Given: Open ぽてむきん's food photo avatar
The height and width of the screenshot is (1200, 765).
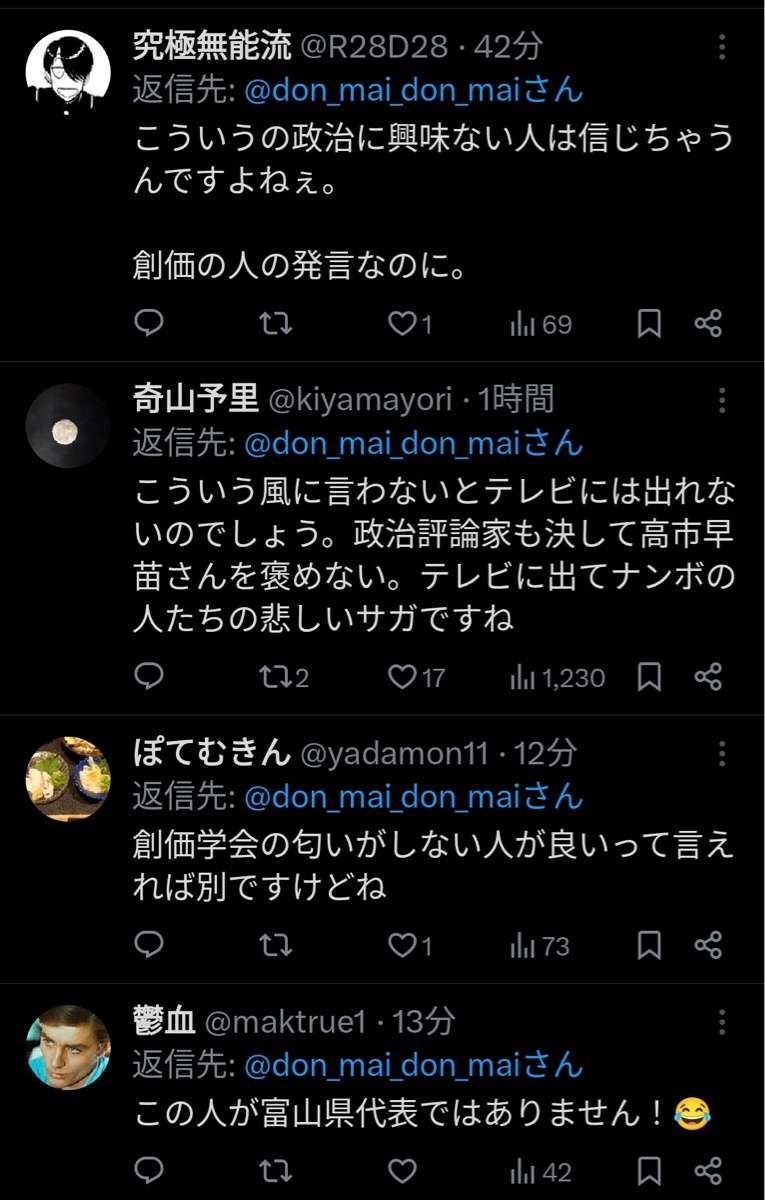Looking at the screenshot, I should (67, 779).
